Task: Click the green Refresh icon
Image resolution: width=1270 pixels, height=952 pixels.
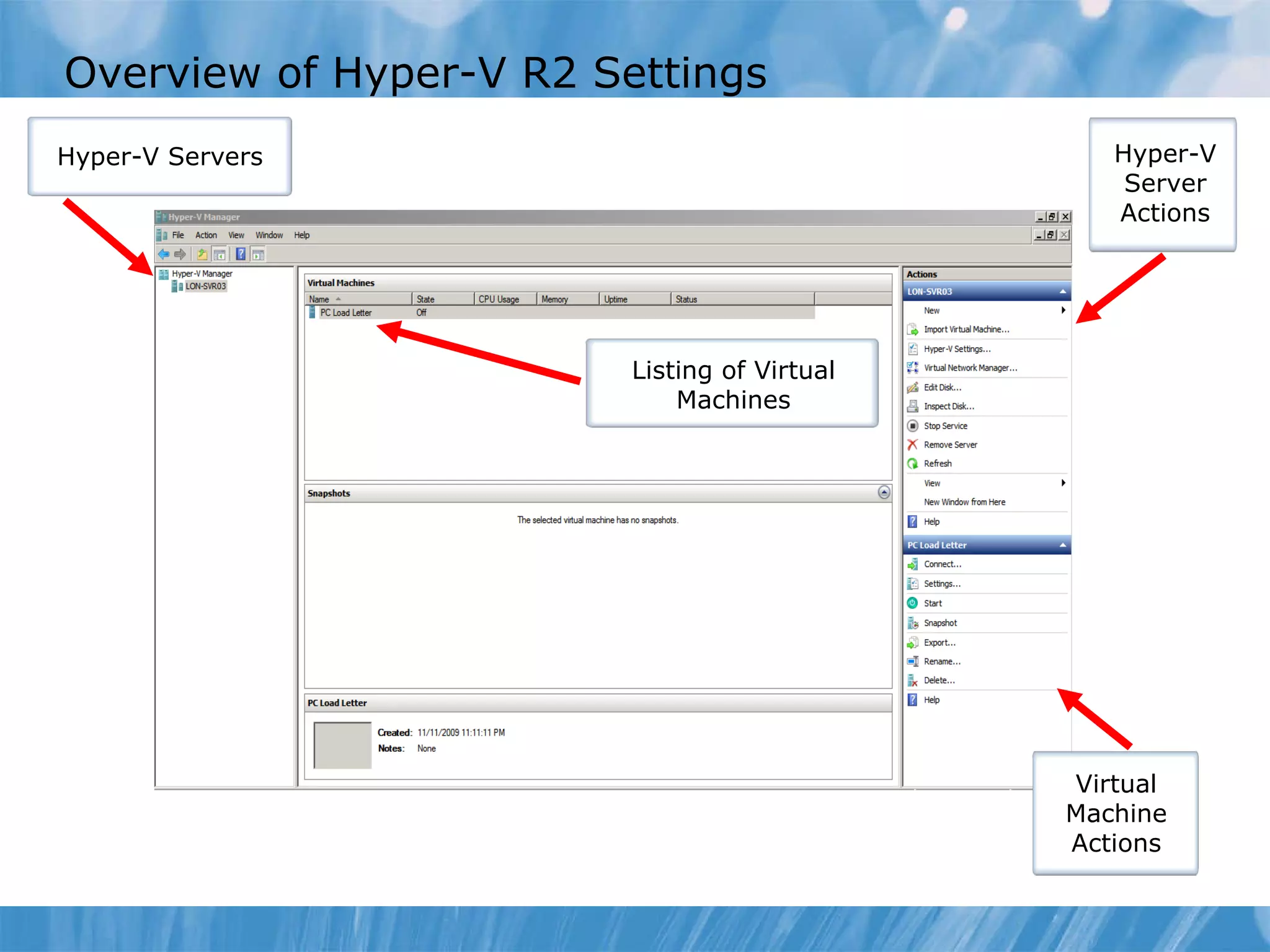Action: tap(913, 464)
